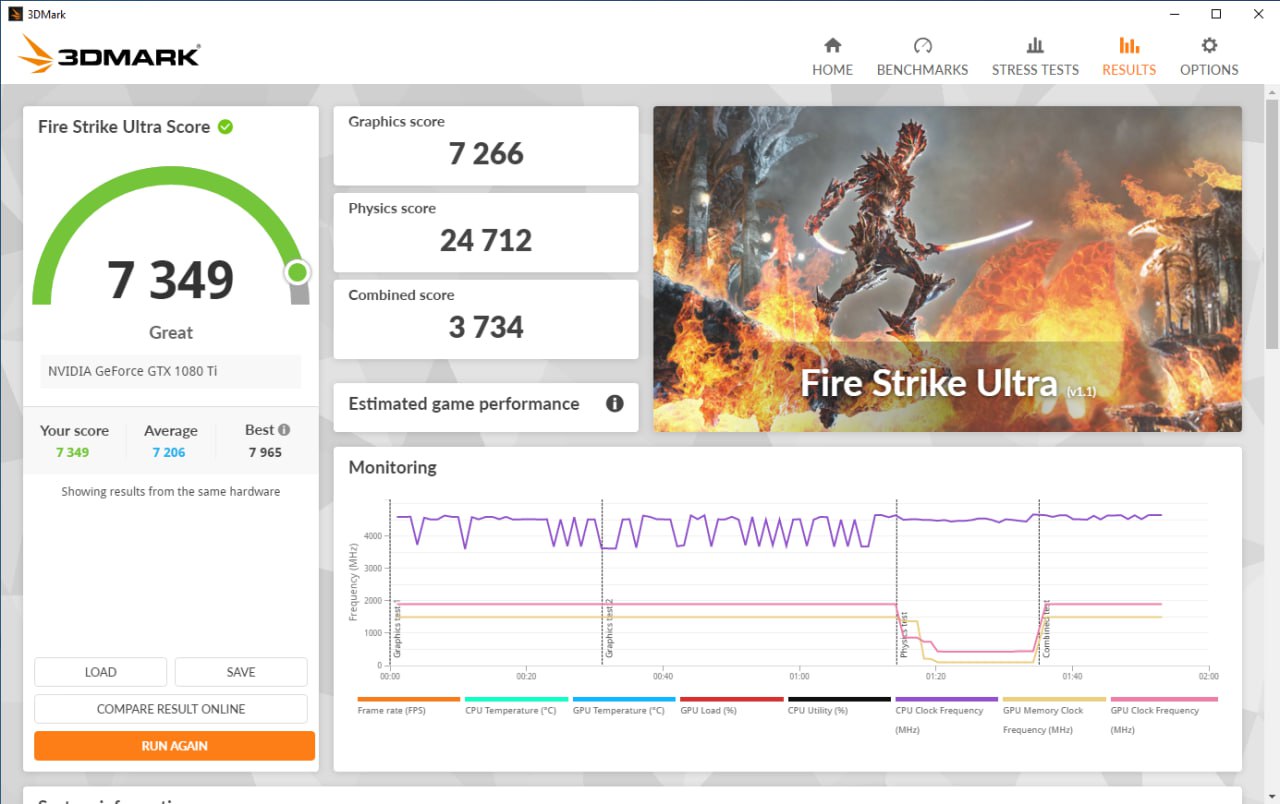Click Your score value 7 349
This screenshot has width=1280, height=804.
tap(72, 452)
